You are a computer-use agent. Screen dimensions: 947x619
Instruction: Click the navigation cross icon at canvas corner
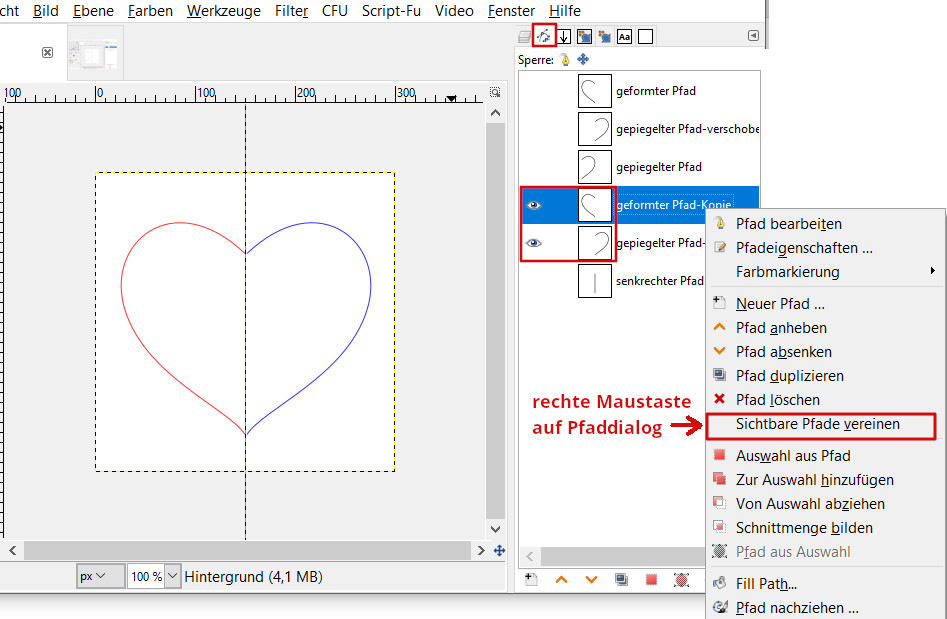pos(499,551)
